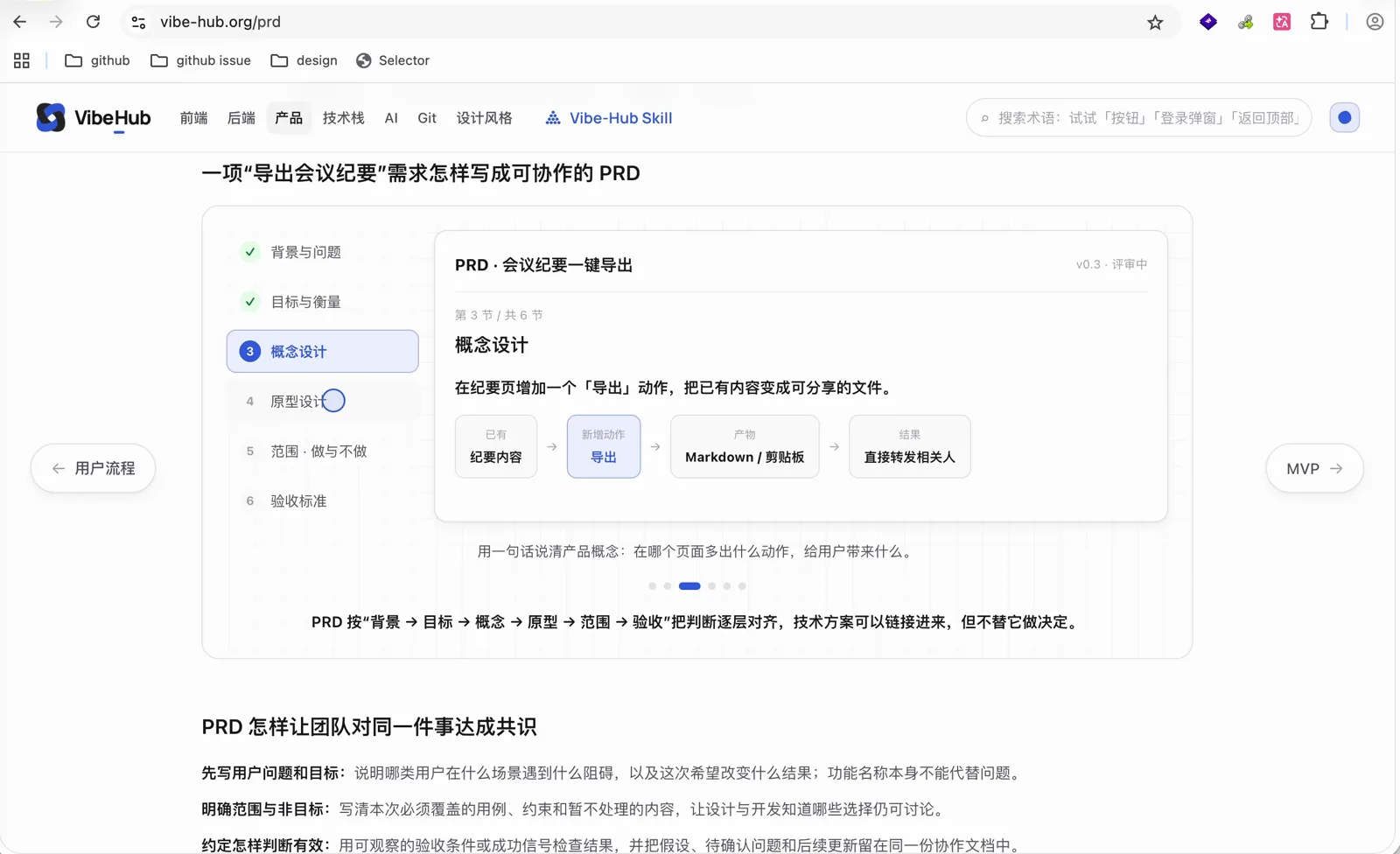This screenshot has height=854, width=1400.
Task: Go to previous topic 用户流程
Action: pos(93,468)
